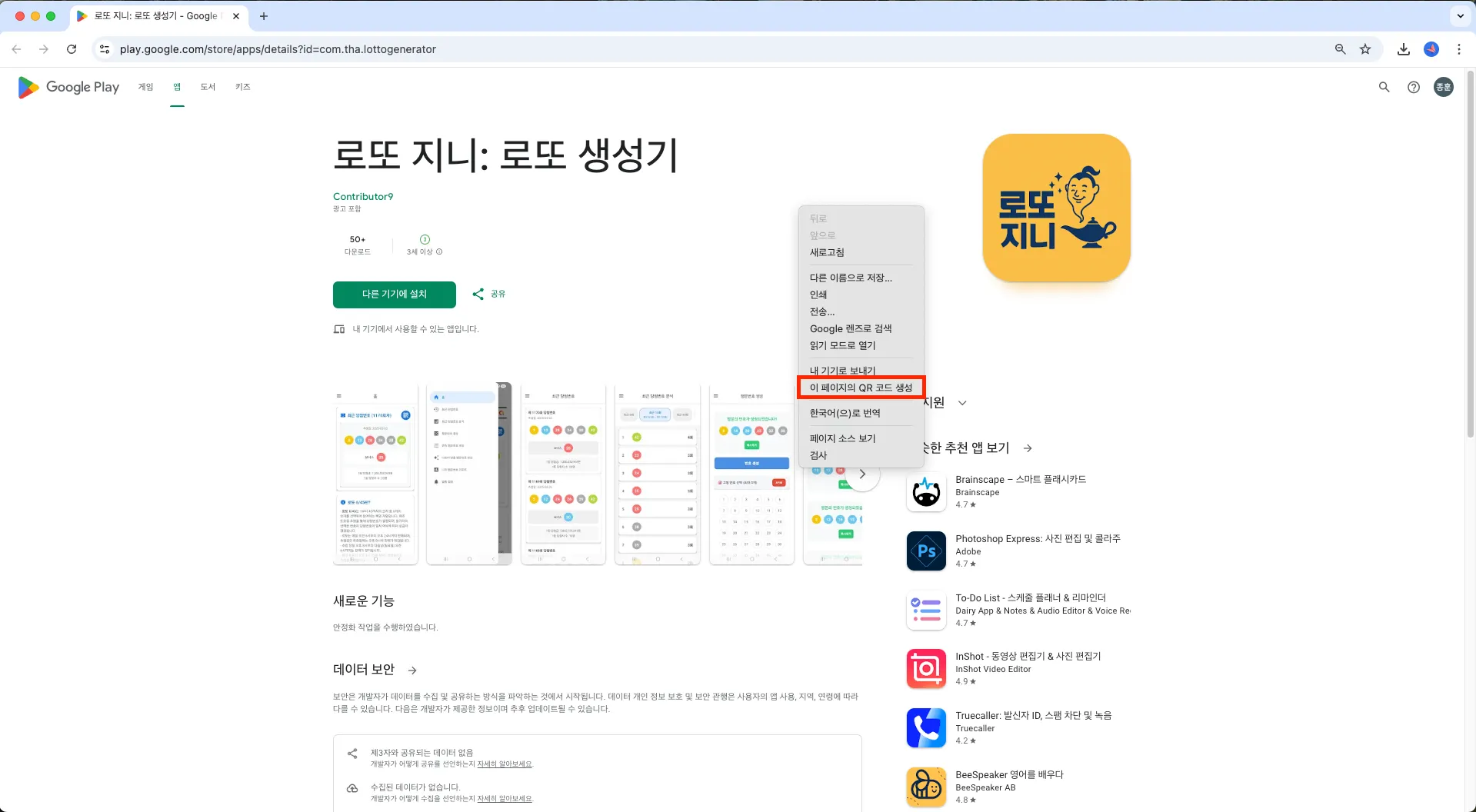1476x812 pixels.
Task: Open Google Play help center icon
Action: click(x=1414, y=87)
